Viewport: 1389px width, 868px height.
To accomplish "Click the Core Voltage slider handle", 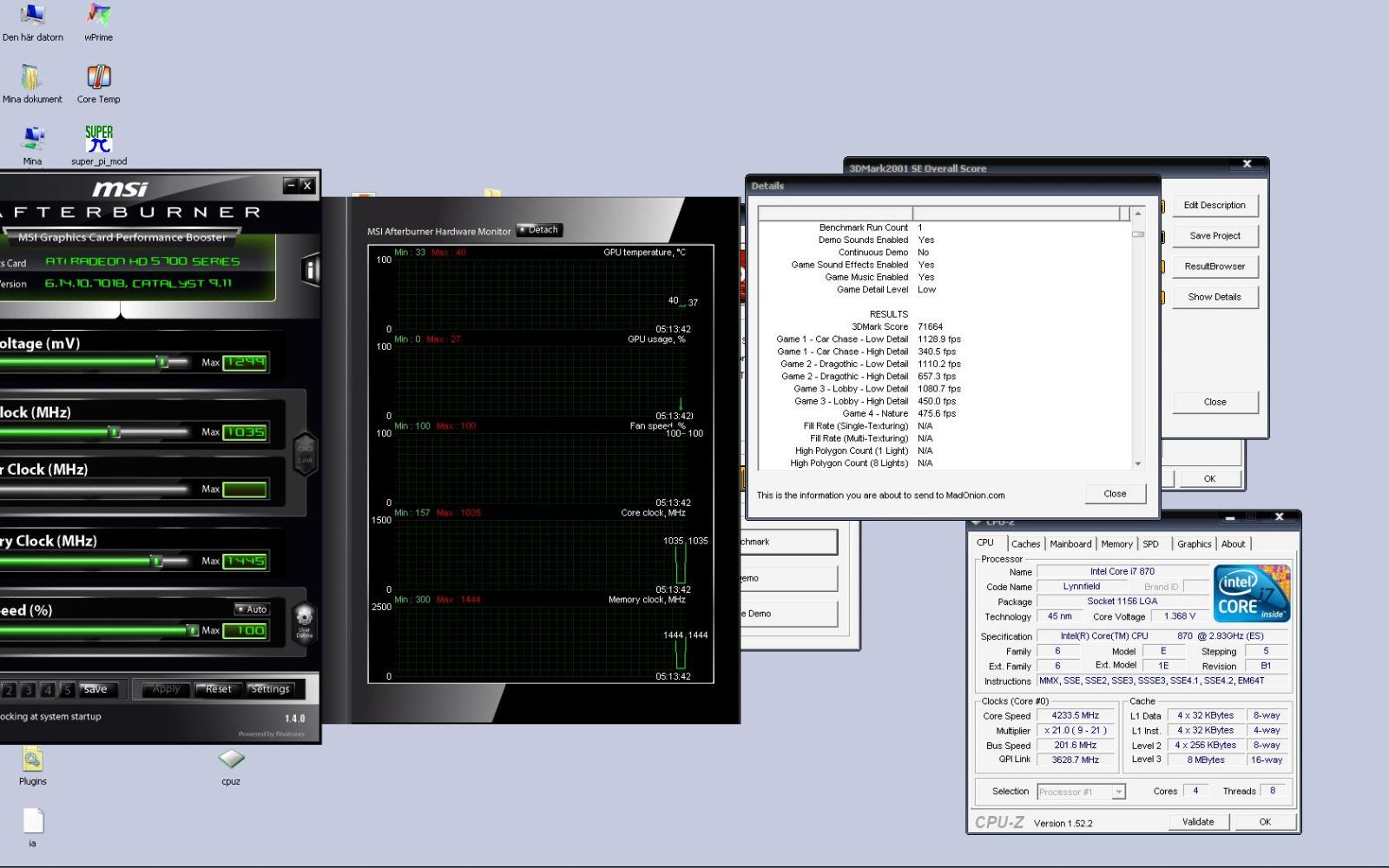I will point(162,362).
